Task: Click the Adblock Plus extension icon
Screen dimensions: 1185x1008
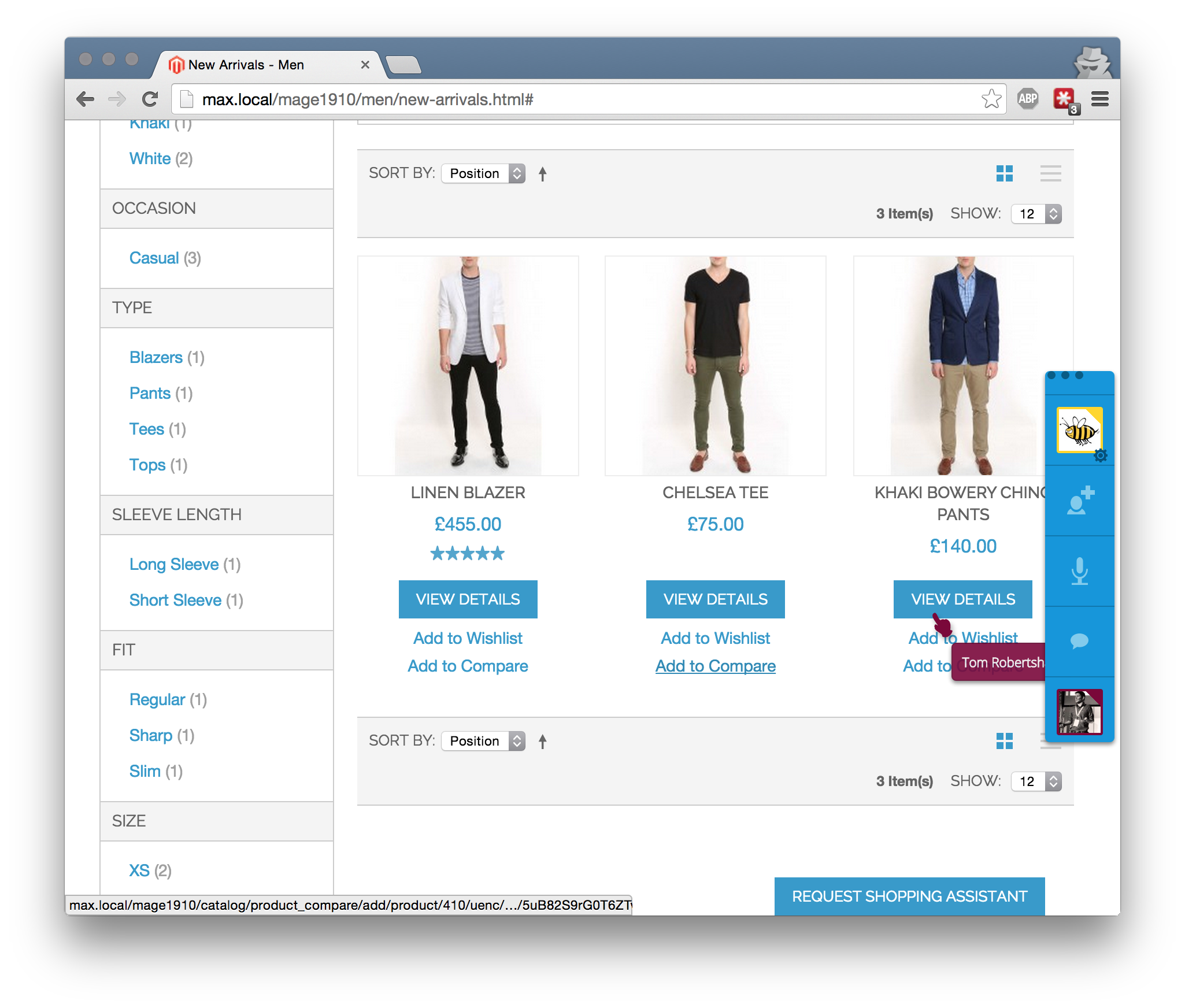Action: coord(1028,99)
